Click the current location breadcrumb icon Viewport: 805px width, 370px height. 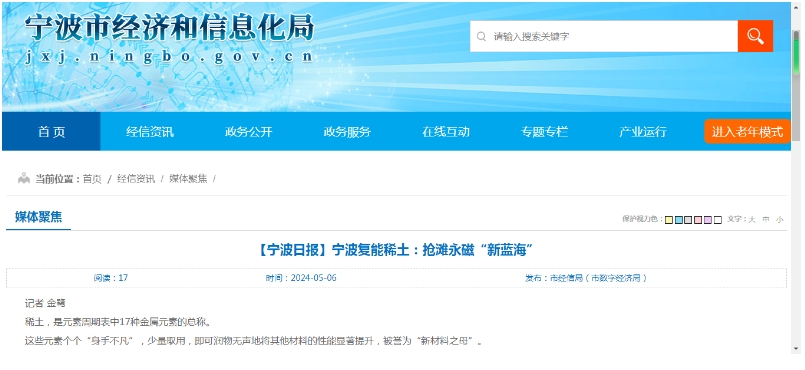(24, 179)
